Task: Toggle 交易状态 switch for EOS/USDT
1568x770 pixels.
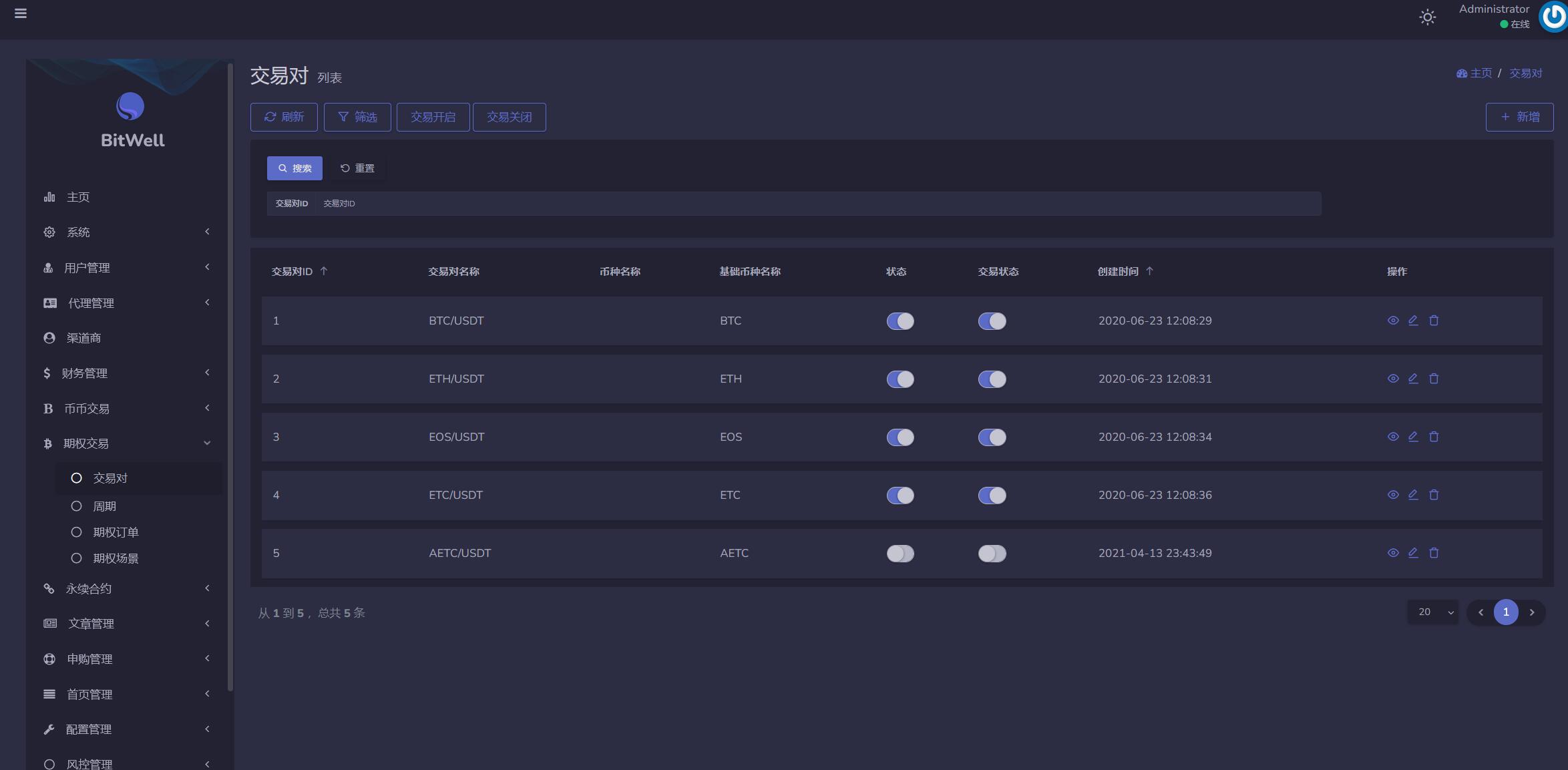Action: tap(992, 437)
